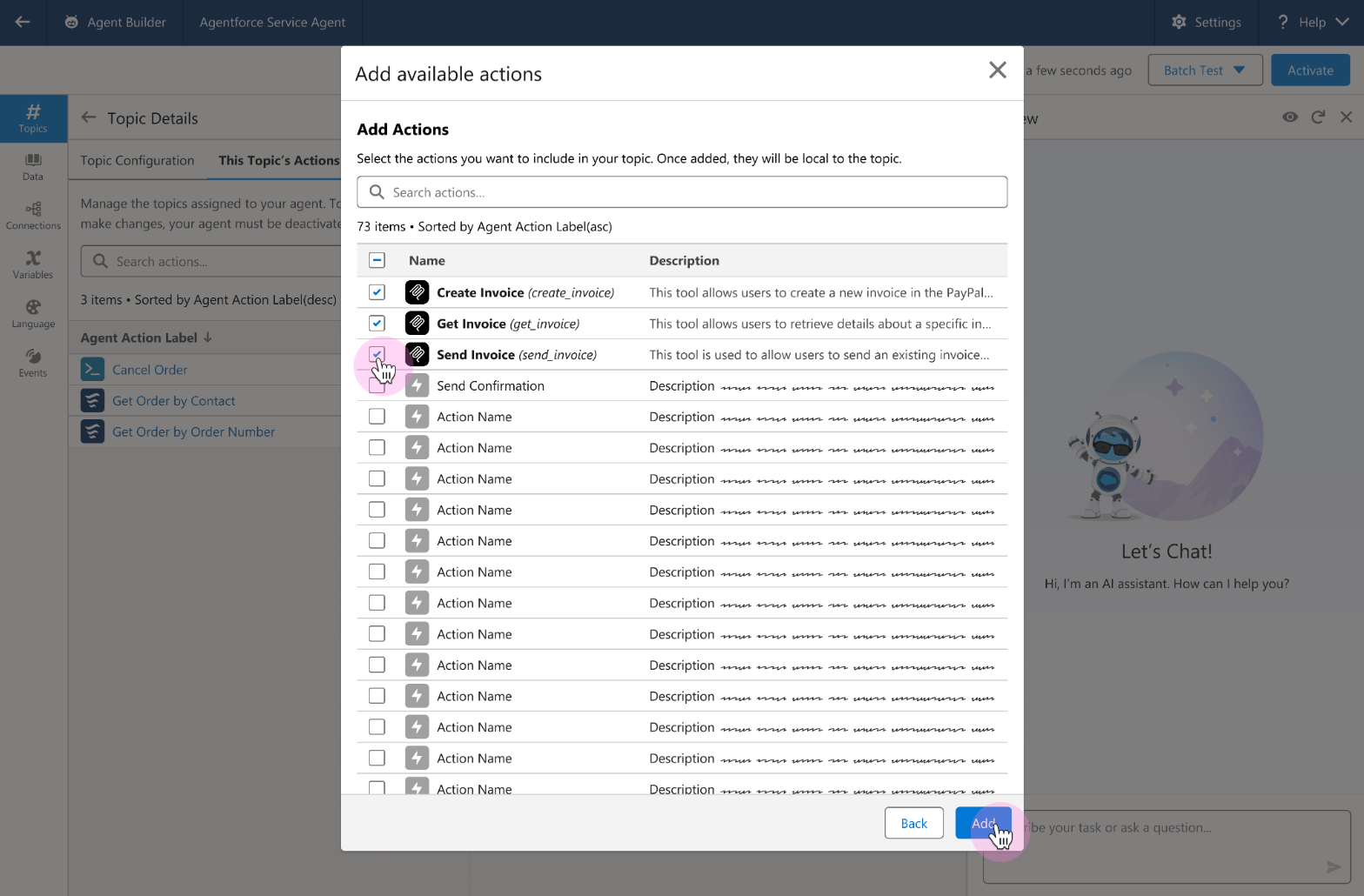Open the Topics sidebar icon

point(33,117)
